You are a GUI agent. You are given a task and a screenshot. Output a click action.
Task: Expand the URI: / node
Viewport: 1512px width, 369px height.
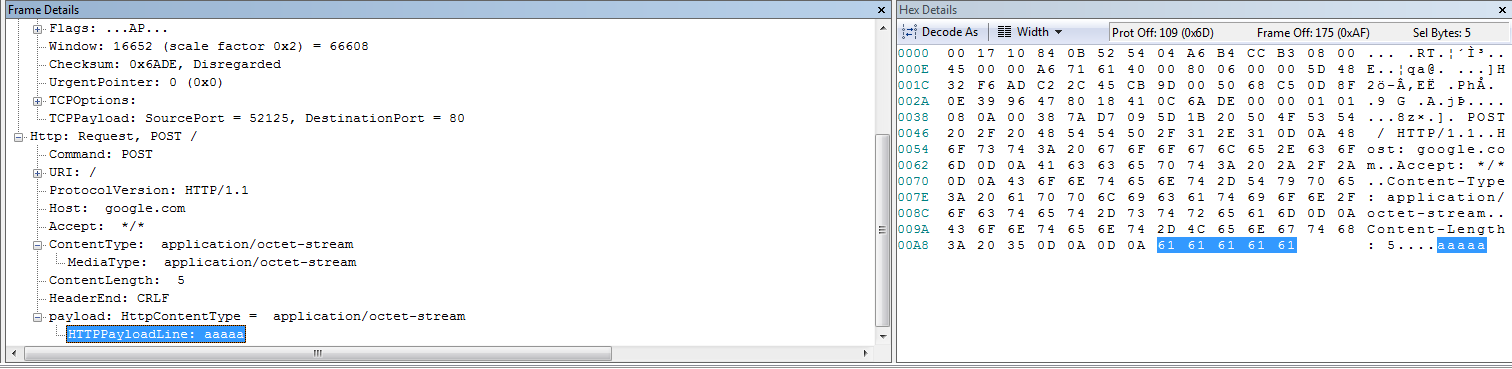[38, 172]
